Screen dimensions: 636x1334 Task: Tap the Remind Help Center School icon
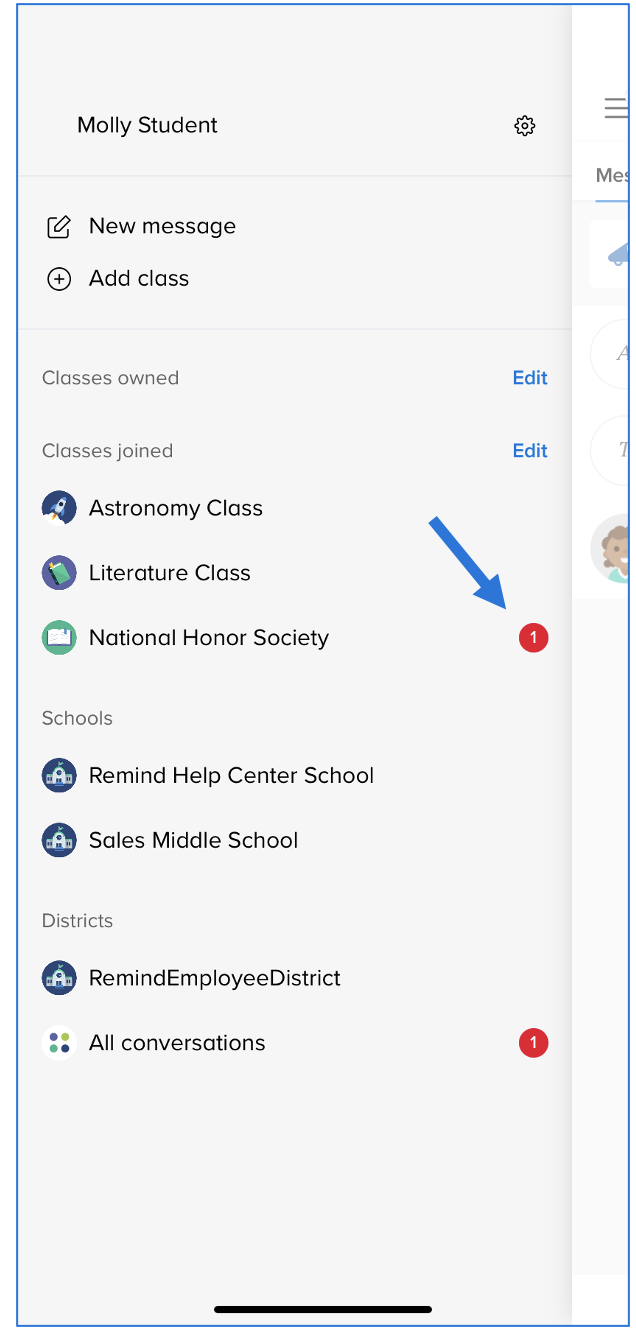(59, 776)
